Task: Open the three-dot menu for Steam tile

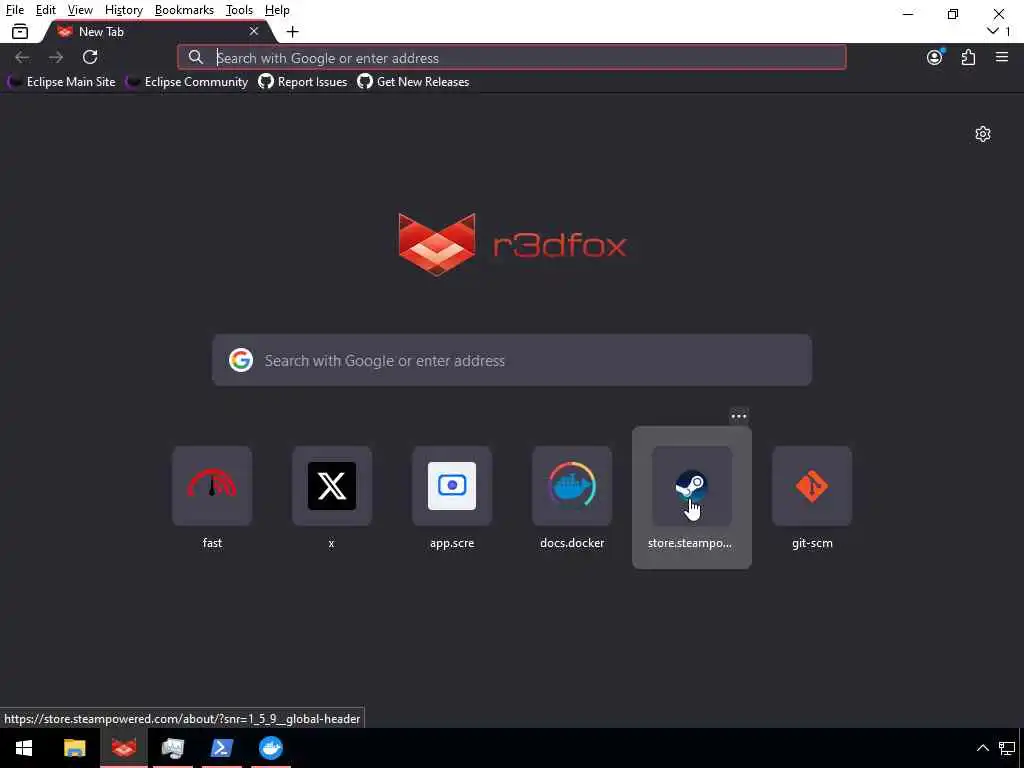Action: (x=739, y=416)
